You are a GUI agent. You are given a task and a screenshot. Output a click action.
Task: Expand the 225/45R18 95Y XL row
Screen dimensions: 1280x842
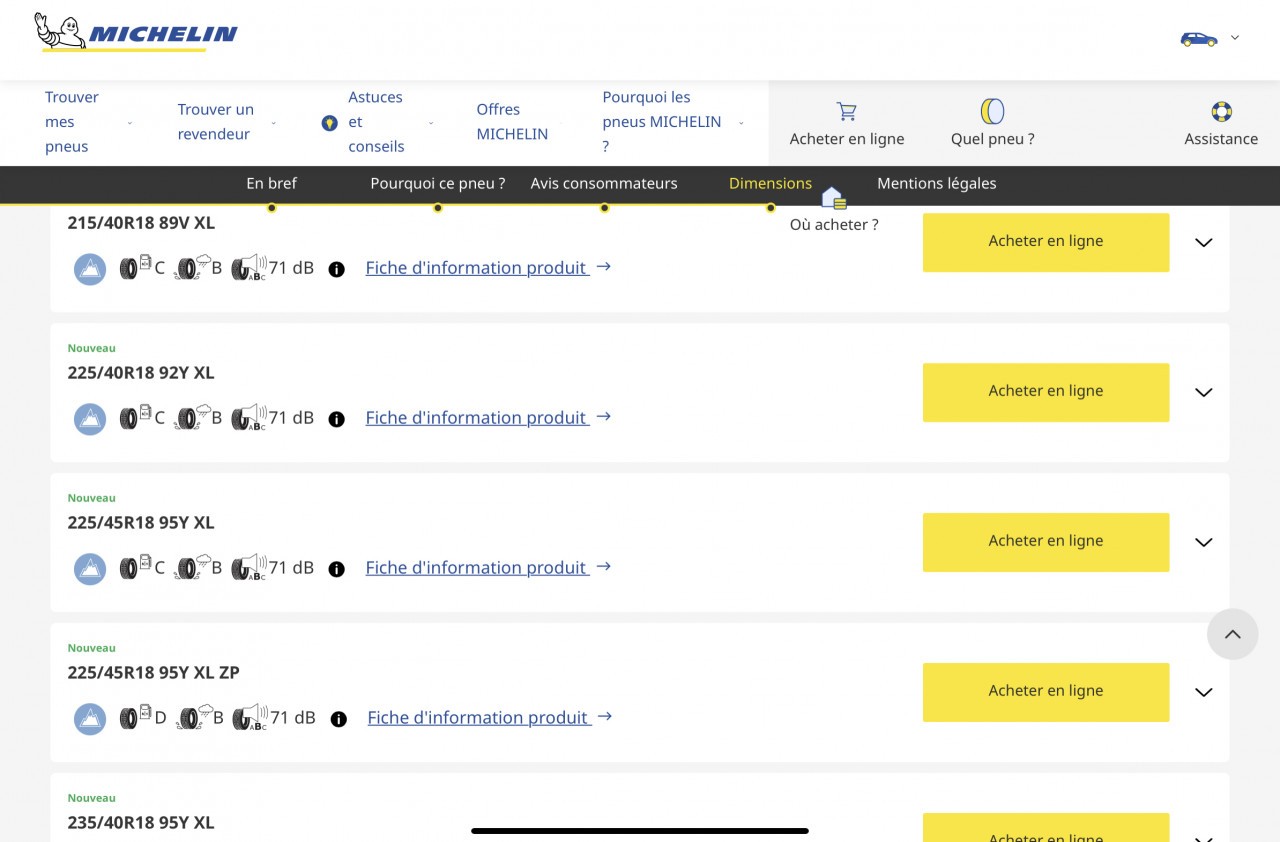(x=1204, y=543)
